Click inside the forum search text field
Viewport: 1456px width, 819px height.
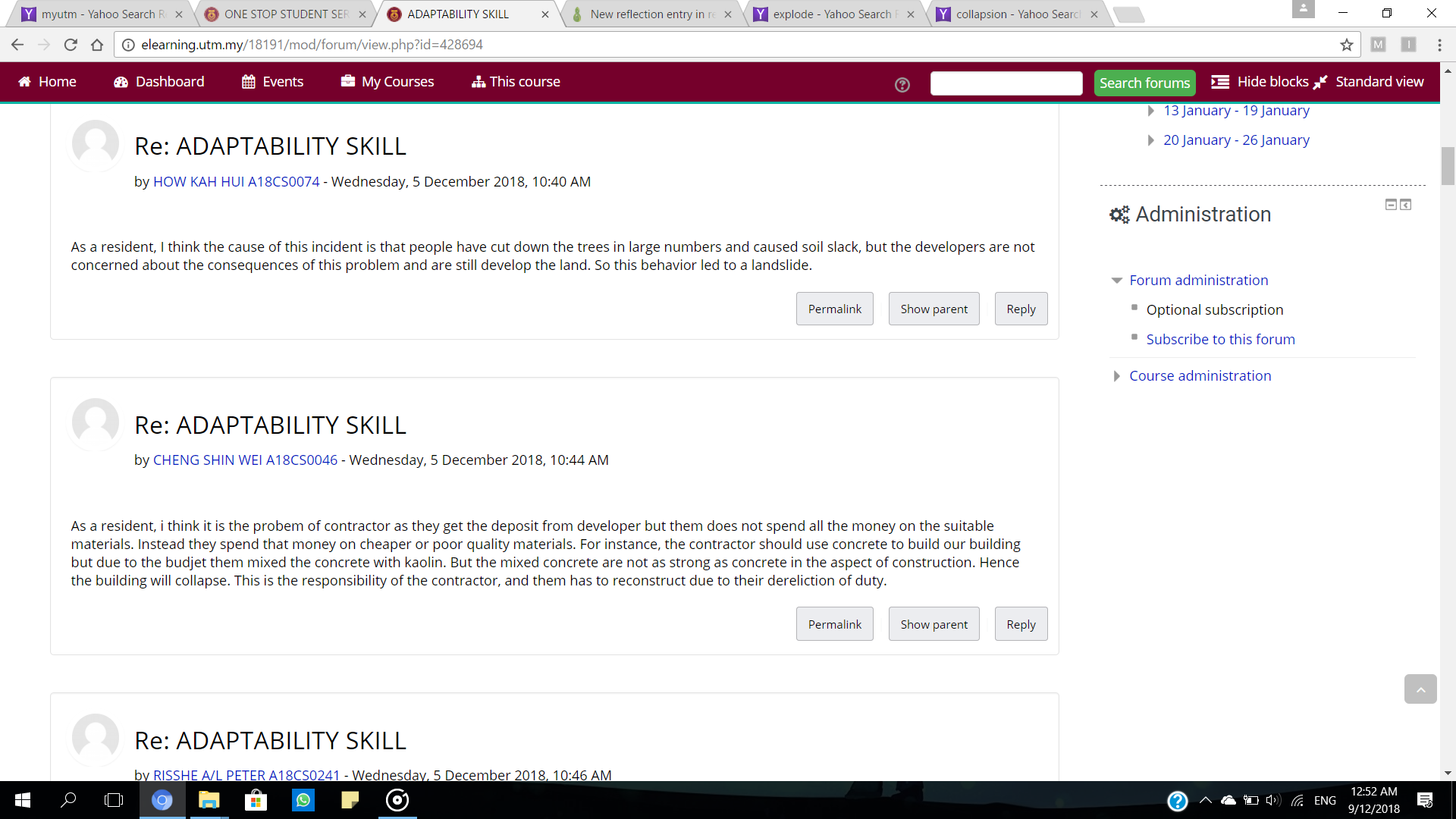1006,83
